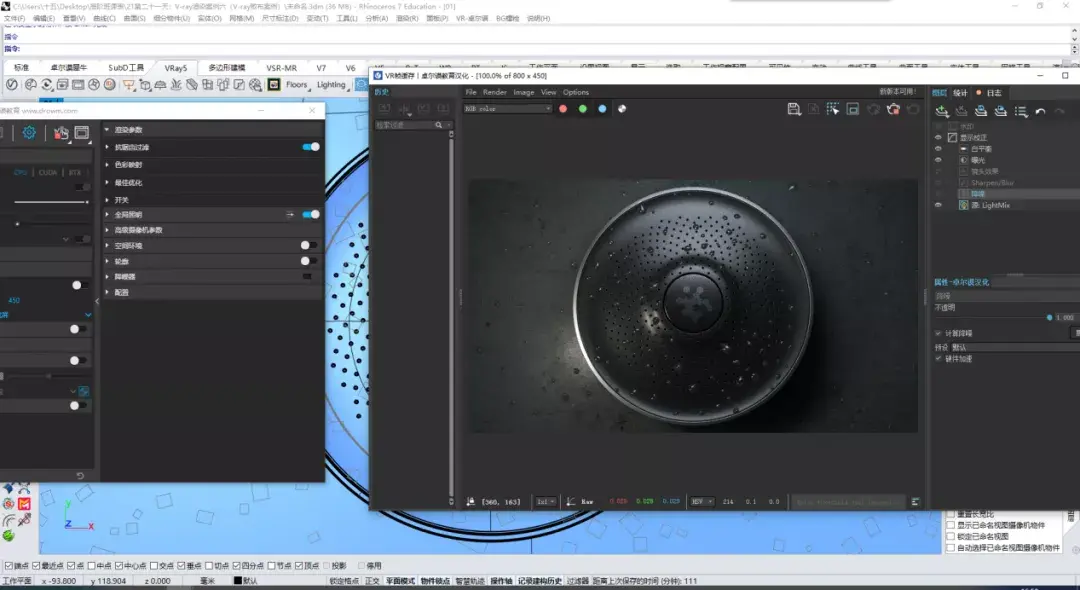Click the region render selection icon
This screenshot has height=590, width=1080.
pyautogui.click(x=833, y=109)
